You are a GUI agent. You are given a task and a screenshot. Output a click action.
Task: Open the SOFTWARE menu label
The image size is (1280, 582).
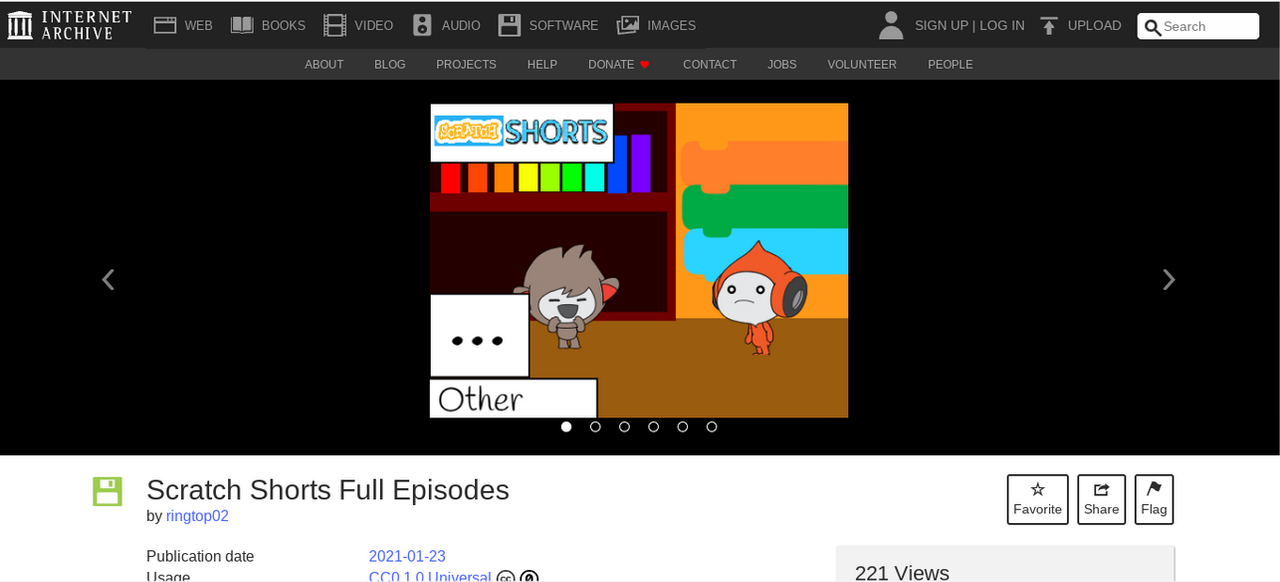pyautogui.click(x=563, y=26)
